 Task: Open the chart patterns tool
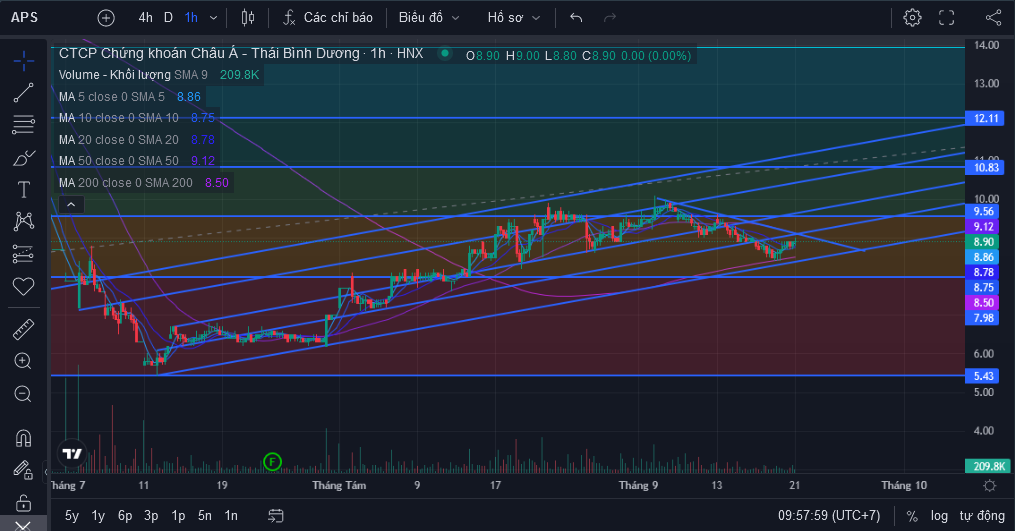click(23, 221)
